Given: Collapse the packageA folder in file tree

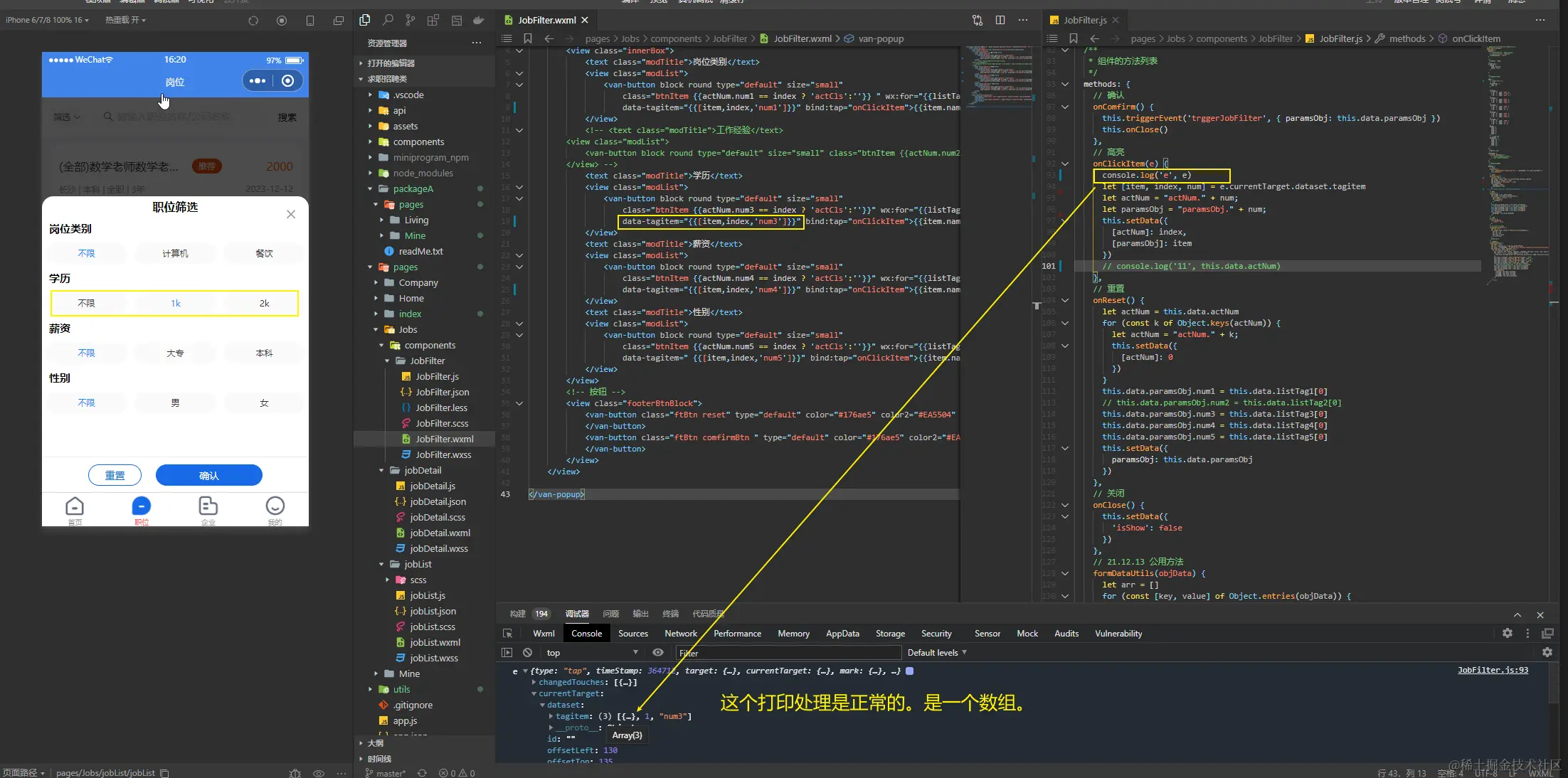Looking at the screenshot, I should 413,188.
